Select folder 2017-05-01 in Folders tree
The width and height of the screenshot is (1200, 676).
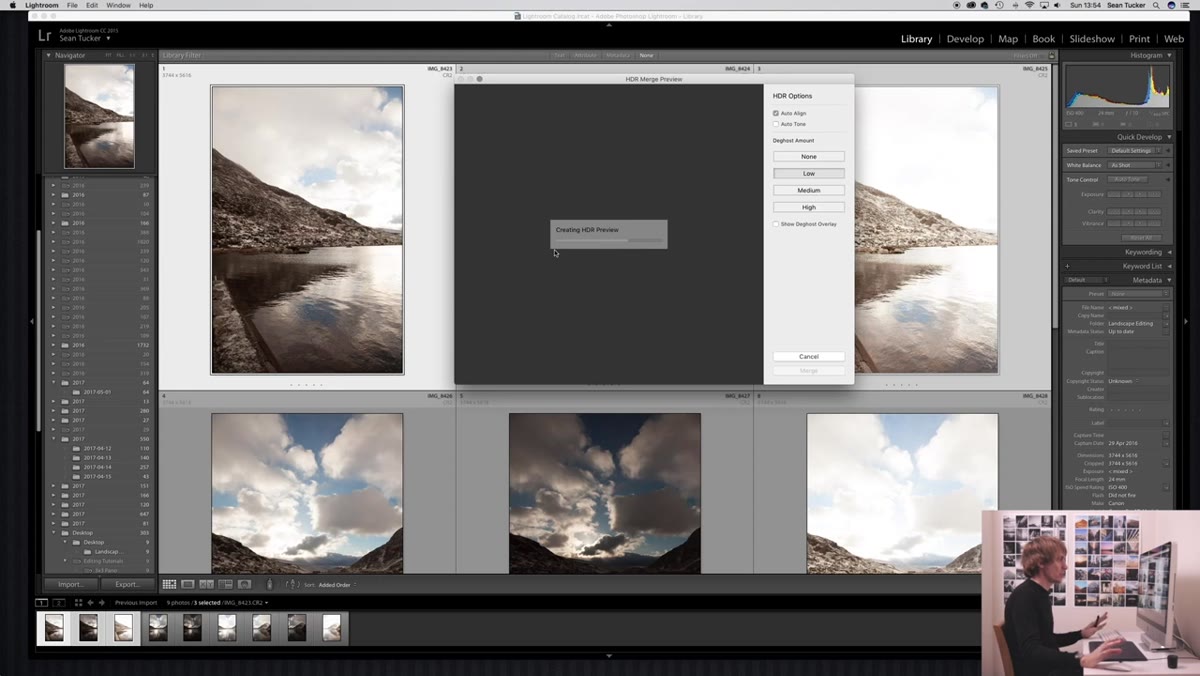[x=96, y=392]
